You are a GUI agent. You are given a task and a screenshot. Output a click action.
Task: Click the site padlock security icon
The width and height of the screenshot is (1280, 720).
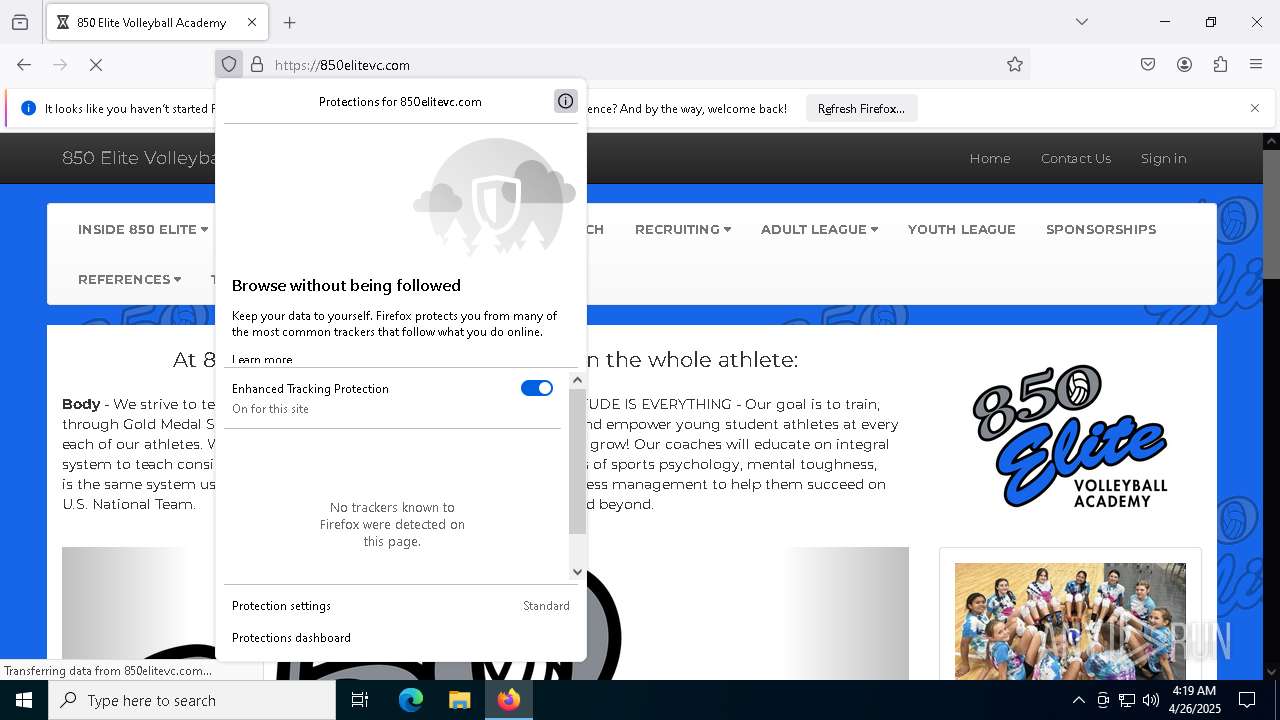pyautogui.click(x=257, y=64)
